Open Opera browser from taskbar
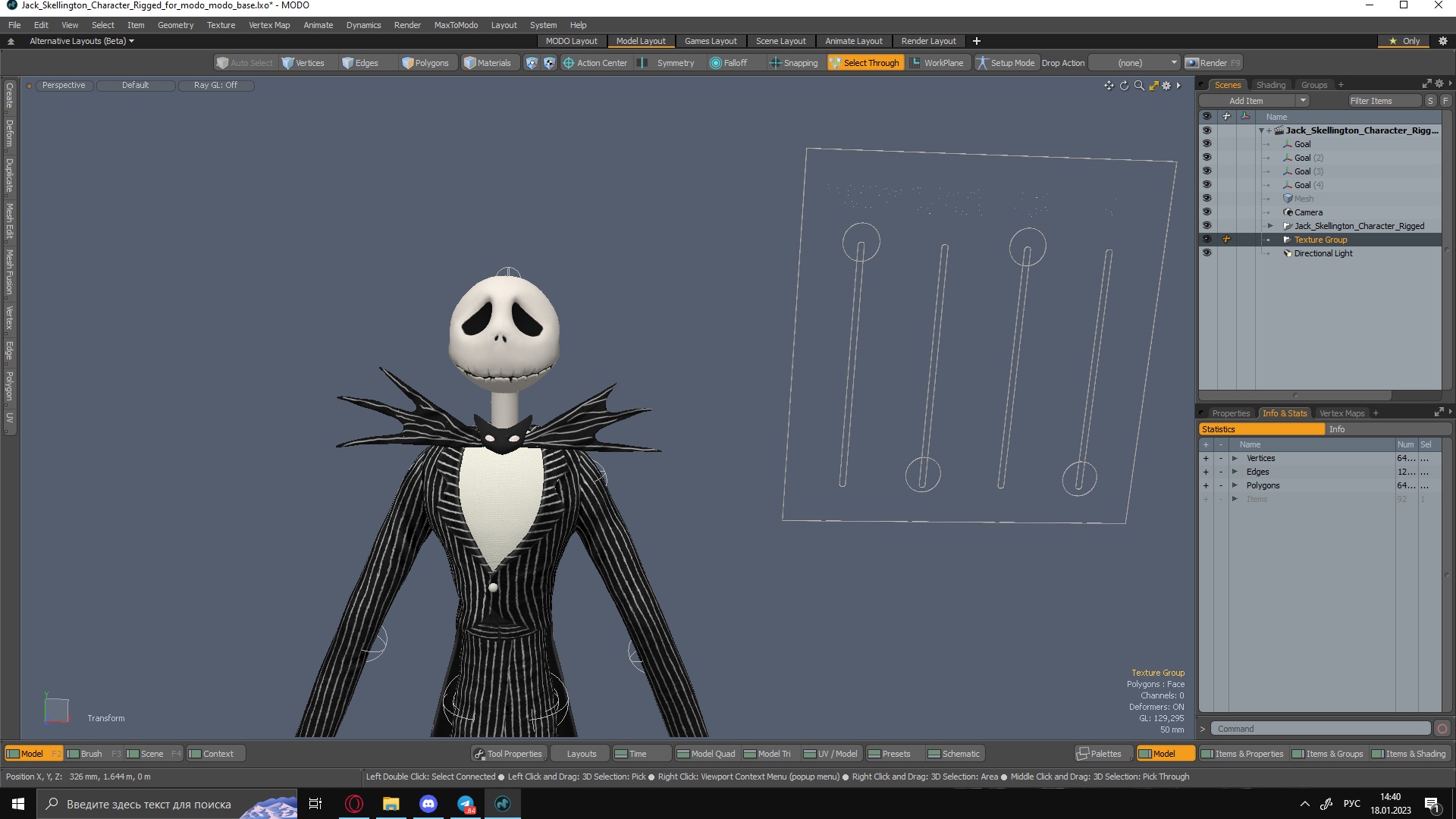This screenshot has width=1456, height=819. tap(353, 804)
